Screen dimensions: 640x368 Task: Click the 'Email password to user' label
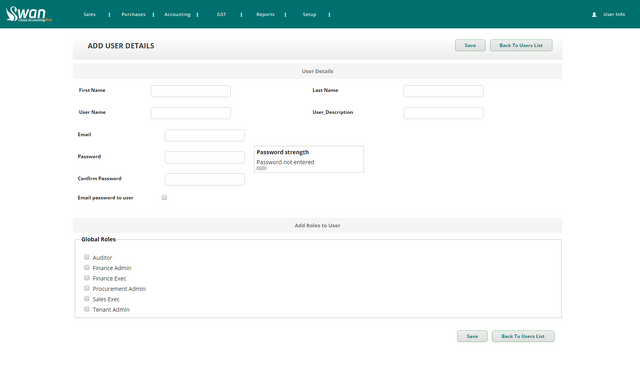click(105, 197)
